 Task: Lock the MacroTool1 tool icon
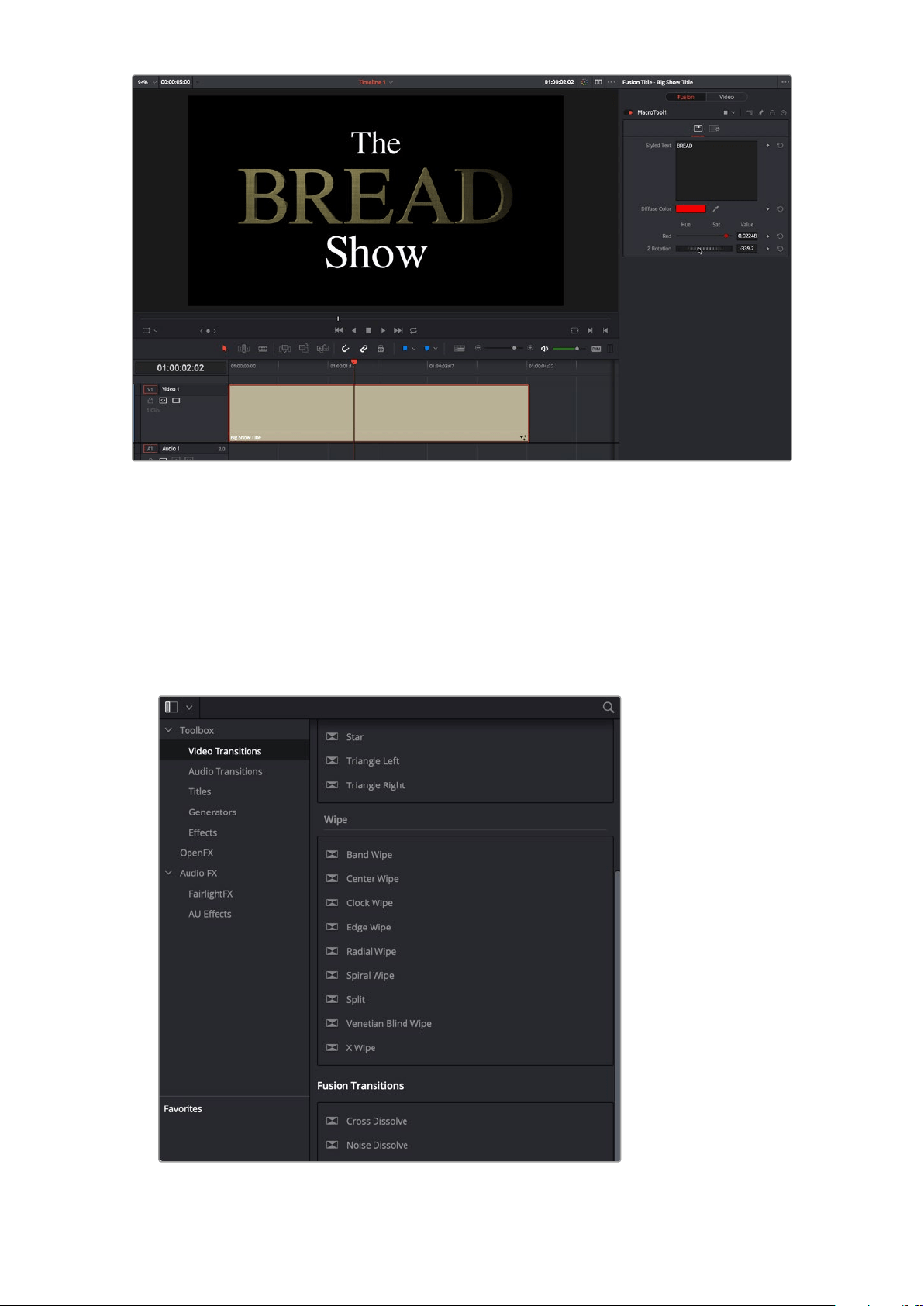(x=772, y=112)
